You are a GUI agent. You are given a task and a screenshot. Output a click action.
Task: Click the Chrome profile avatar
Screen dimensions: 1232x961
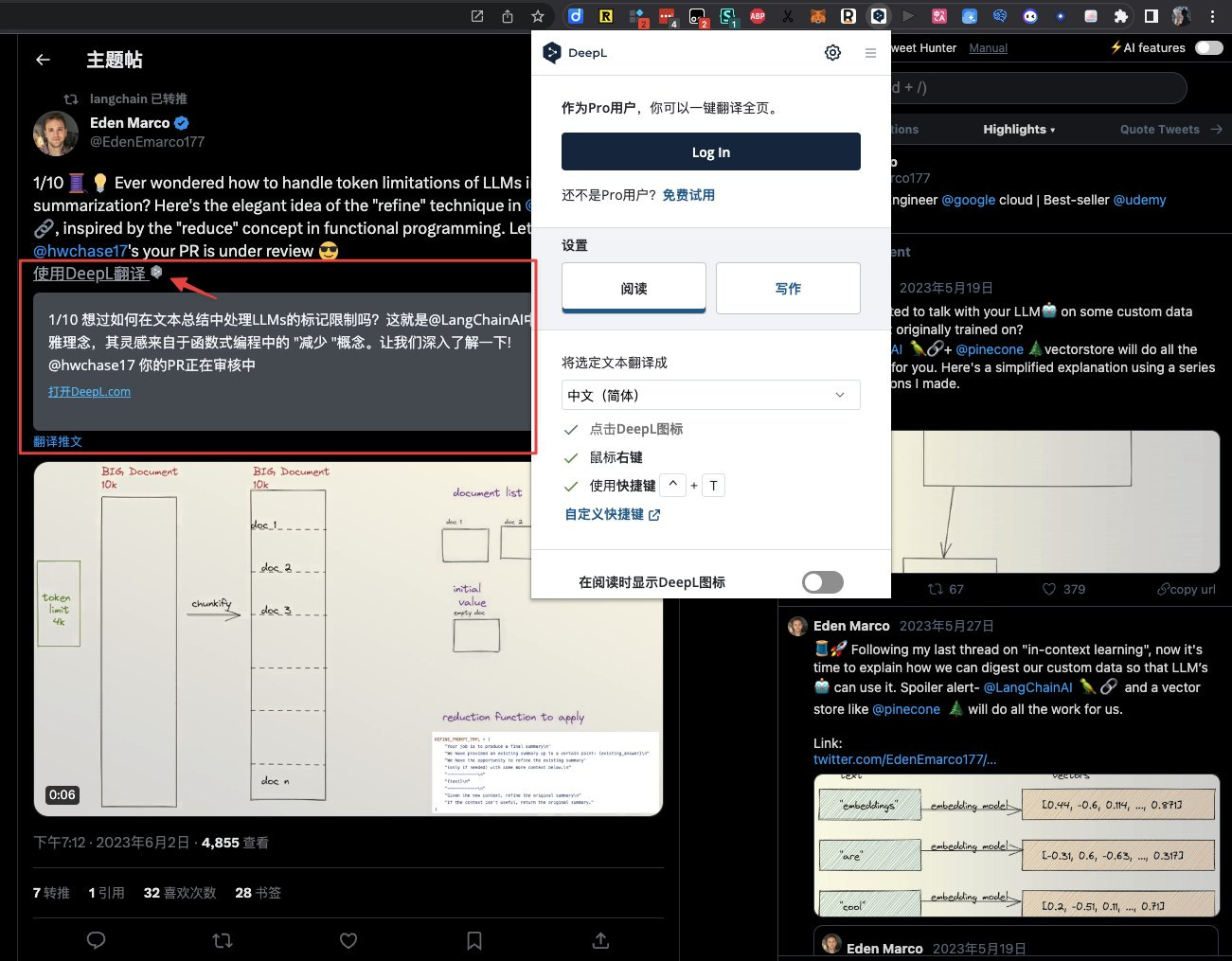1182,16
